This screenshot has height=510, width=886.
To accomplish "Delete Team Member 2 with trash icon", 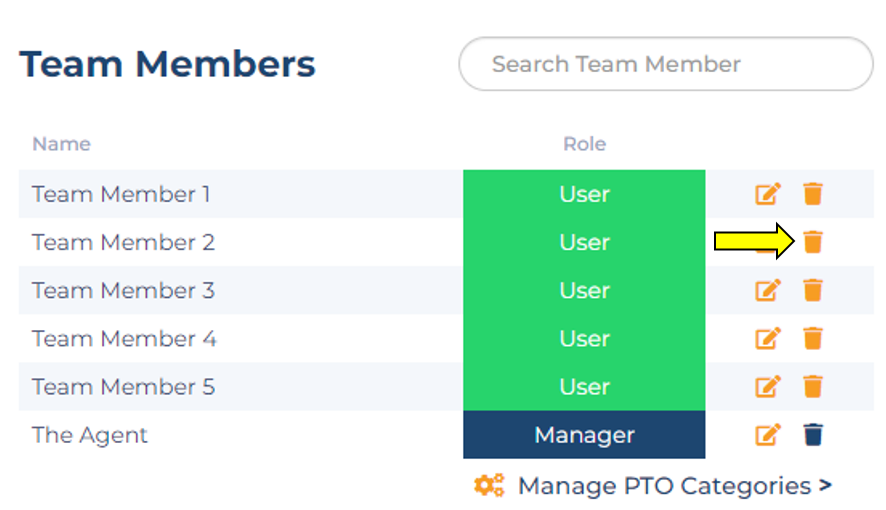I will (x=813, y=242).
